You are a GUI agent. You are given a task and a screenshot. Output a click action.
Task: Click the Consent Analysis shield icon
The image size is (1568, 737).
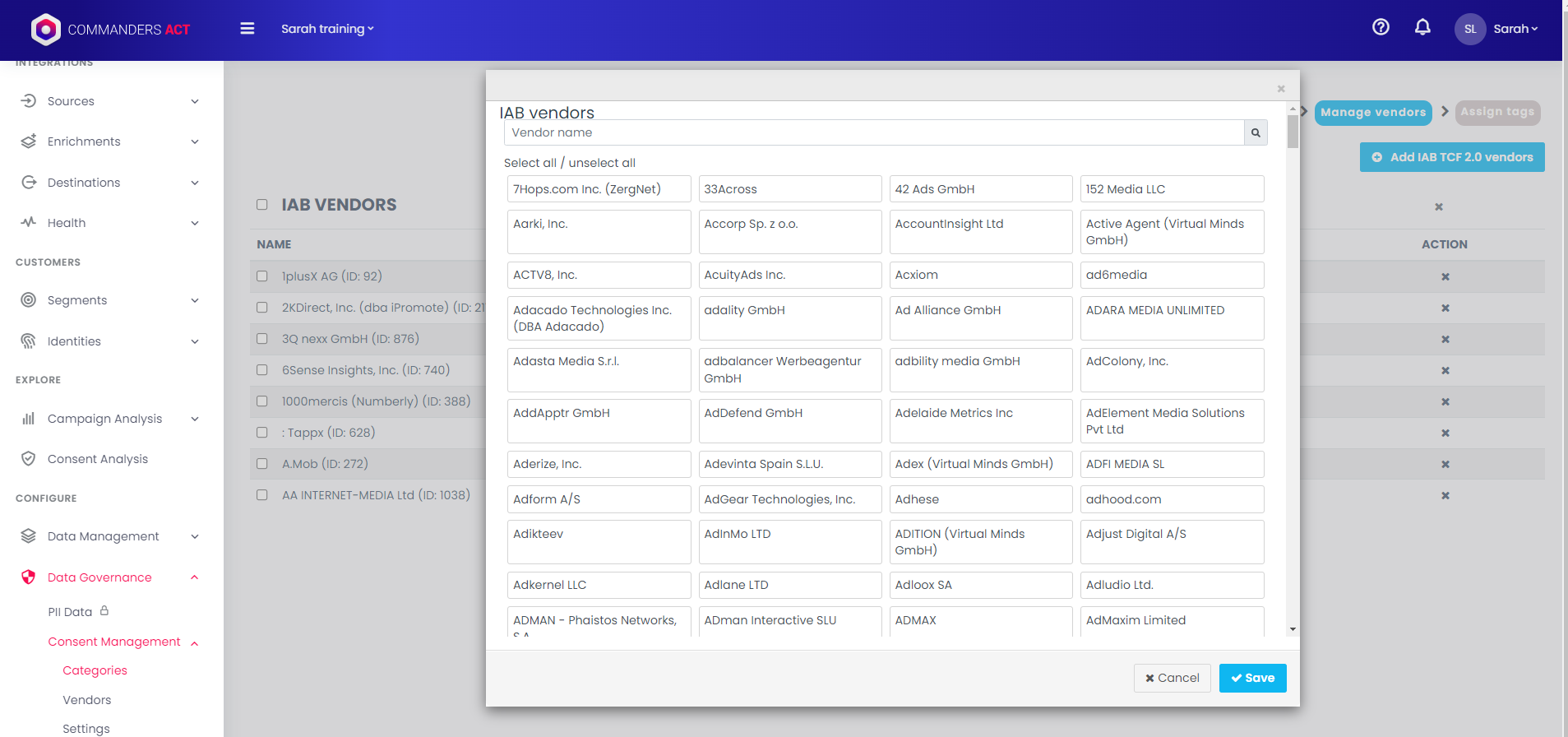click(x=29, y=459)
